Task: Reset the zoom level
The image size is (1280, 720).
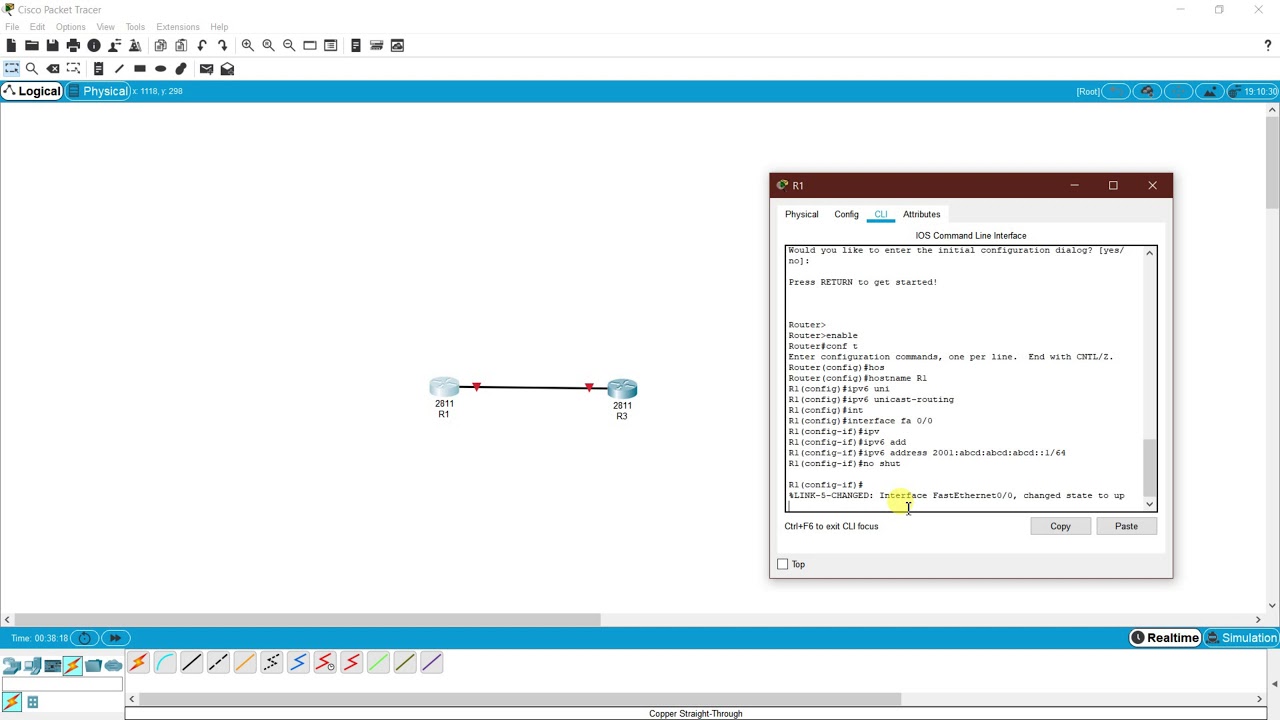Action: pyautogui.click(x=268, y=45)
